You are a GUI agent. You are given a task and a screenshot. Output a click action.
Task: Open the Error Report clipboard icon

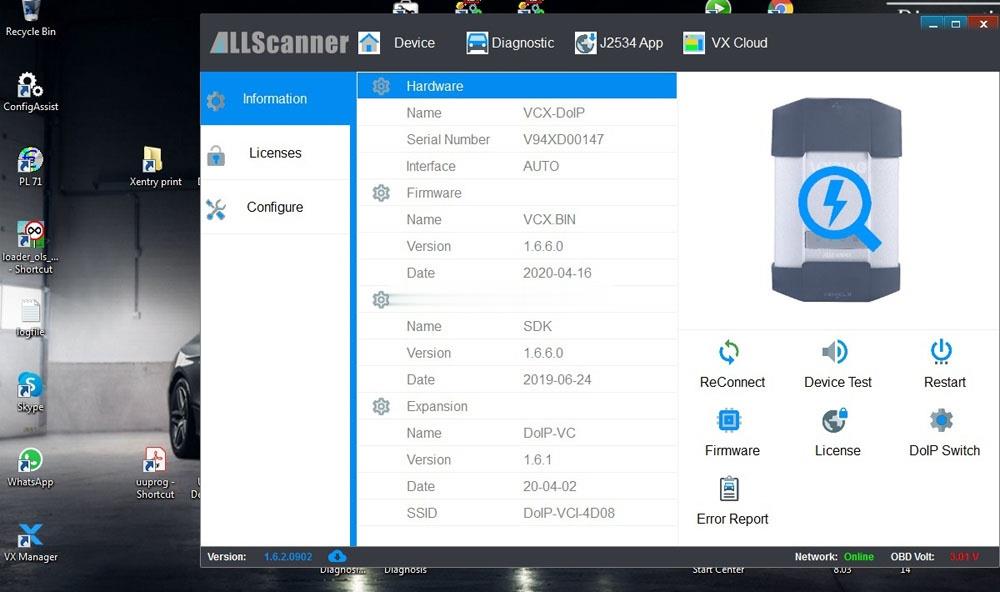(729, 489)
